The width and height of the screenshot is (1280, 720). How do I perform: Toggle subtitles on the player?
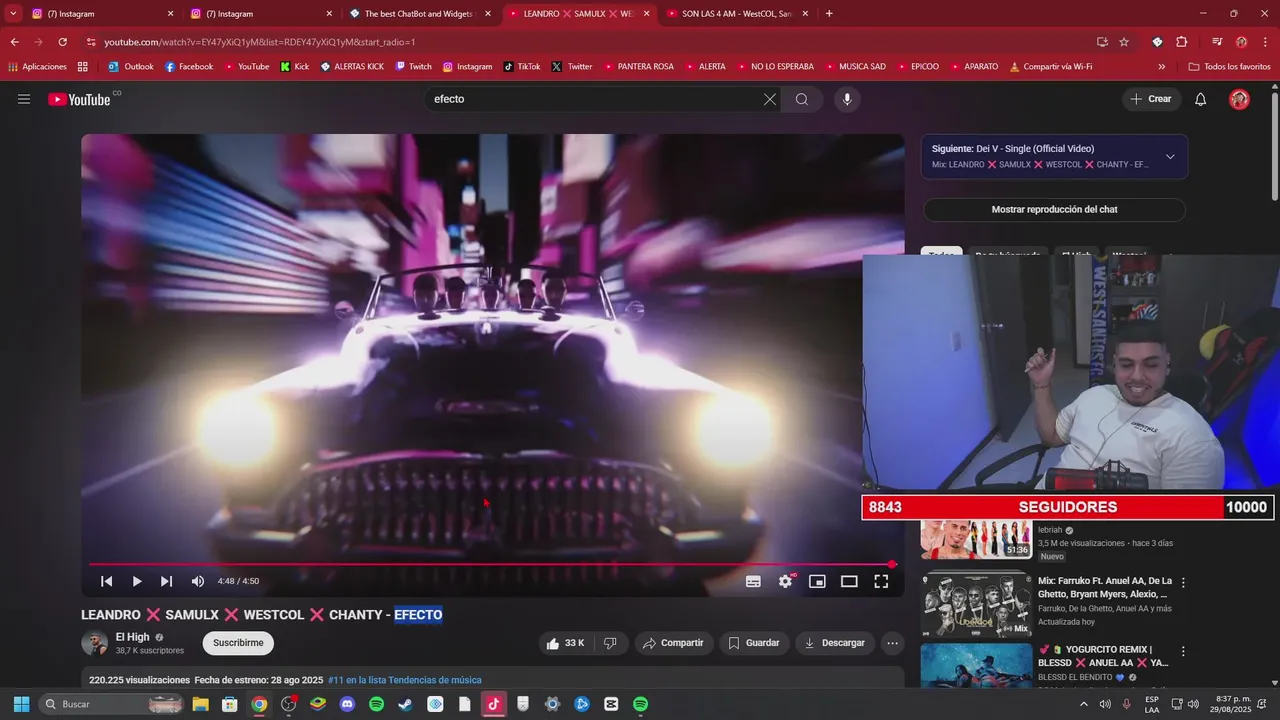pos(753,581)
